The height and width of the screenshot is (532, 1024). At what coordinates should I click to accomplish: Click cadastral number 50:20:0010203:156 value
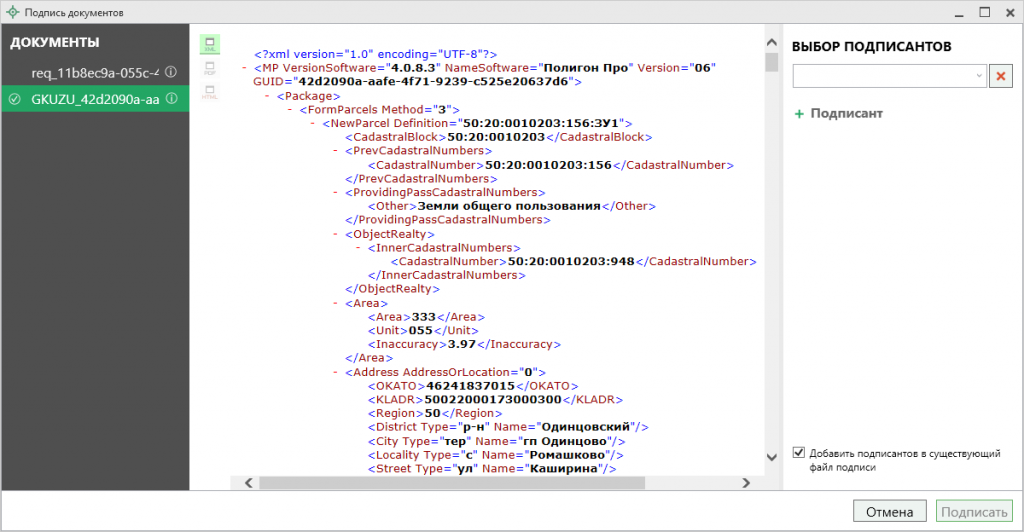click(x=548, y=165)
